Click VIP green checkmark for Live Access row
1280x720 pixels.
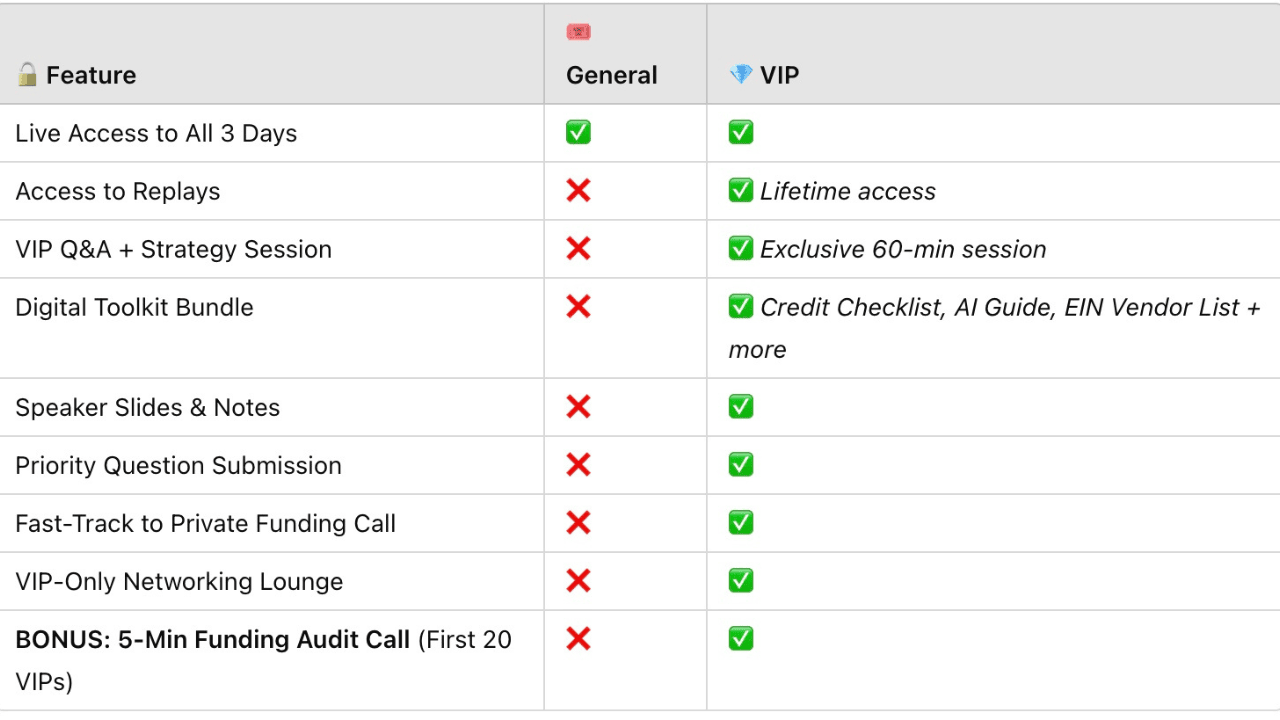coord(740,133)
